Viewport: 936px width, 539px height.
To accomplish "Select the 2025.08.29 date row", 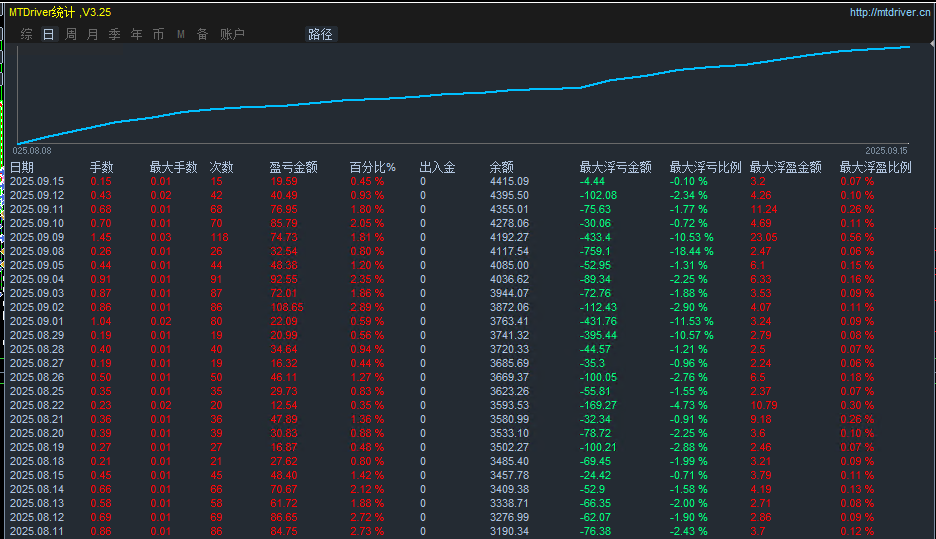I will tap(37, 335).
